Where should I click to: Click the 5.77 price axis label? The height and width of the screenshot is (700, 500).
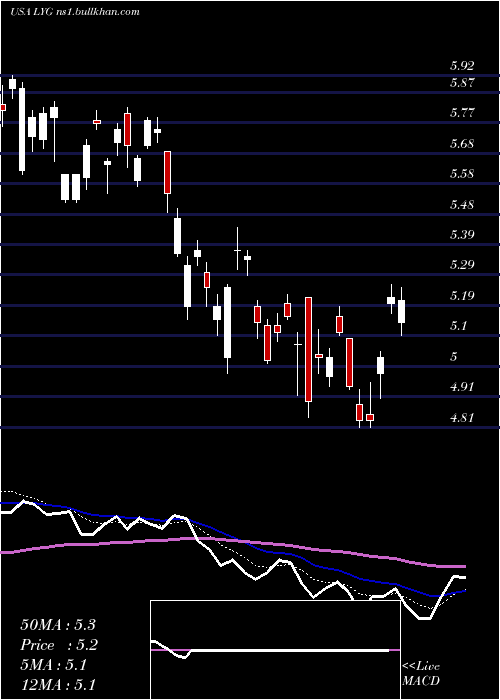coord(462,112)
